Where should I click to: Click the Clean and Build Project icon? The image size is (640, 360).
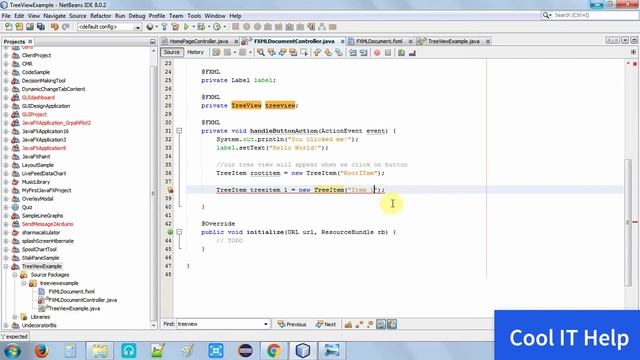coord(176,27)
